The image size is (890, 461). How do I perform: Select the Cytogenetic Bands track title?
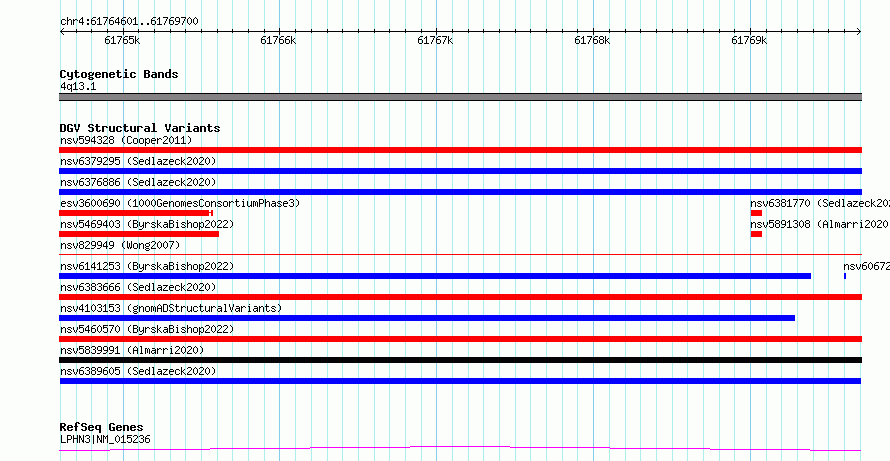(x=119, y=74)
